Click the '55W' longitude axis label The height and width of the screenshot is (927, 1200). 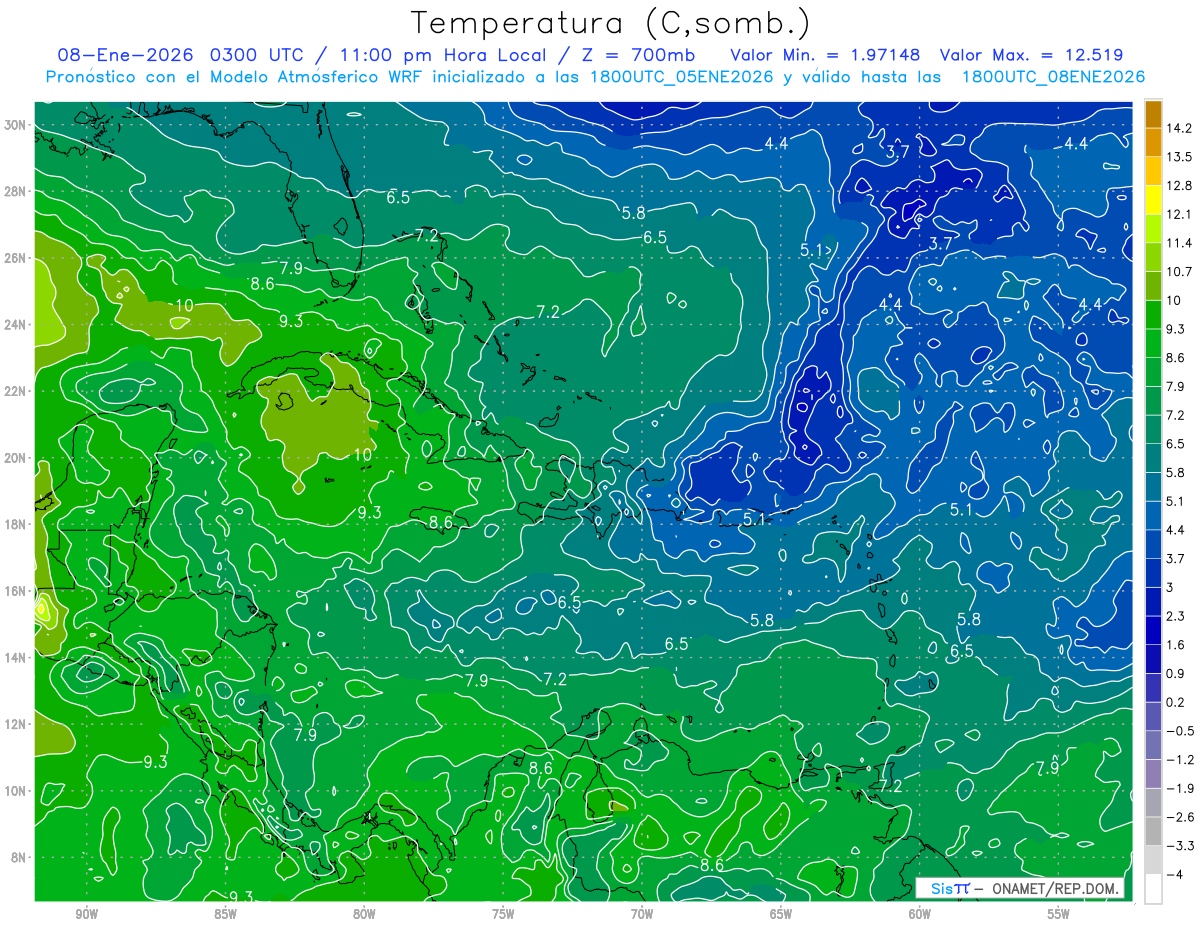tap(1059, 914)
